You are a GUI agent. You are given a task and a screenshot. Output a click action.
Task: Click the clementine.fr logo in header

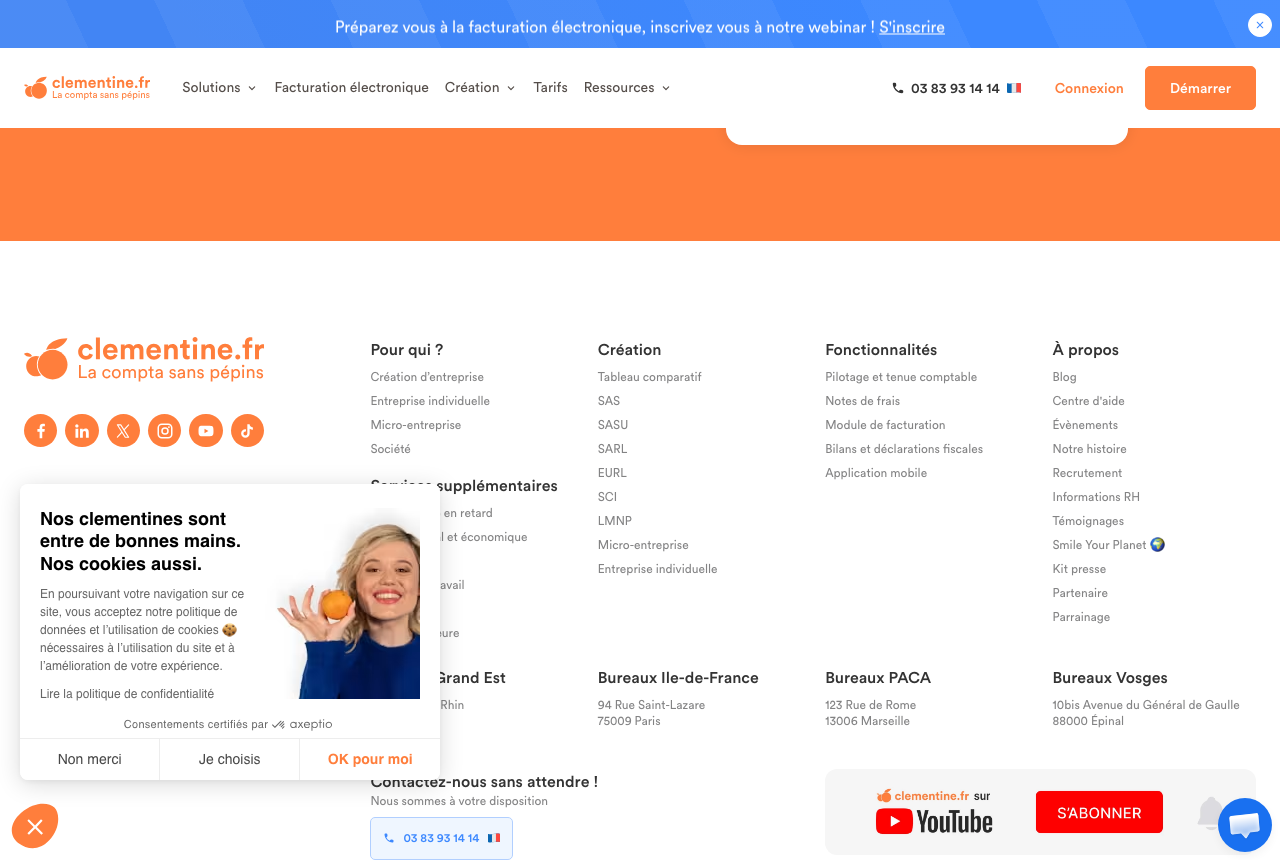87,88
